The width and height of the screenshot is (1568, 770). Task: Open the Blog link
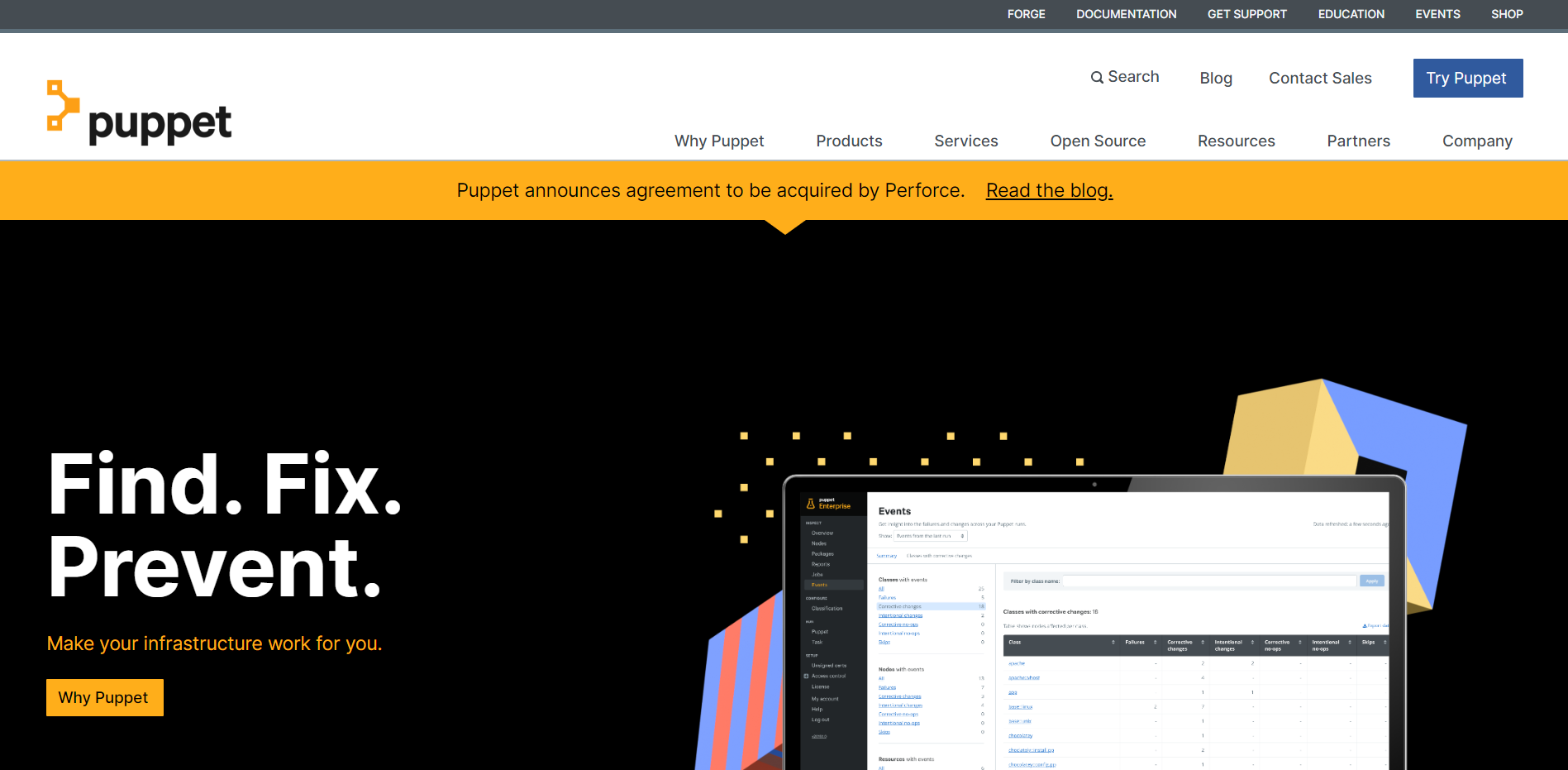(x=1216, y=78)
